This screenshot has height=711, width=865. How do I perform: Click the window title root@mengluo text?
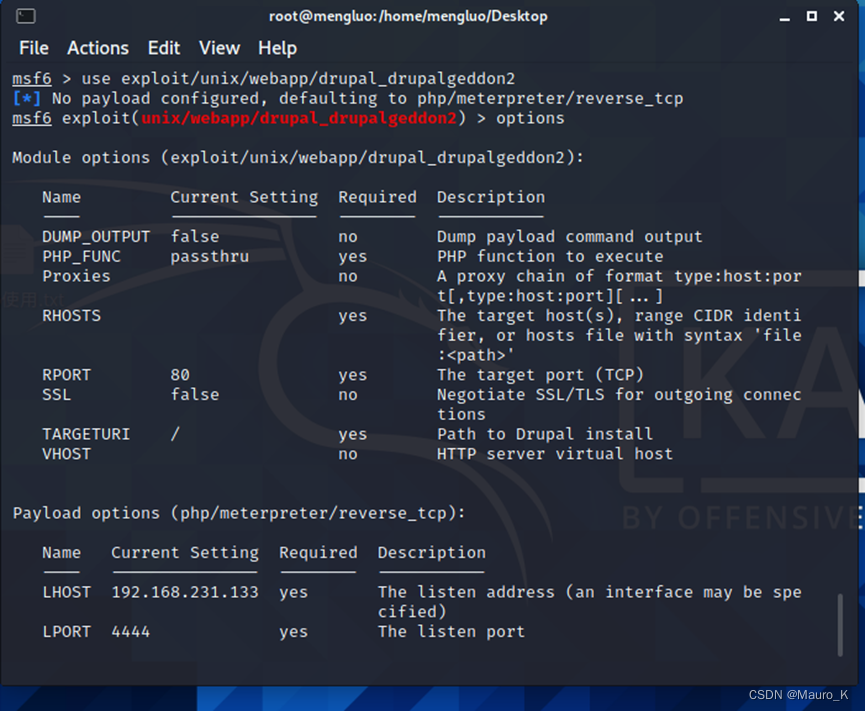coord(408,16)
